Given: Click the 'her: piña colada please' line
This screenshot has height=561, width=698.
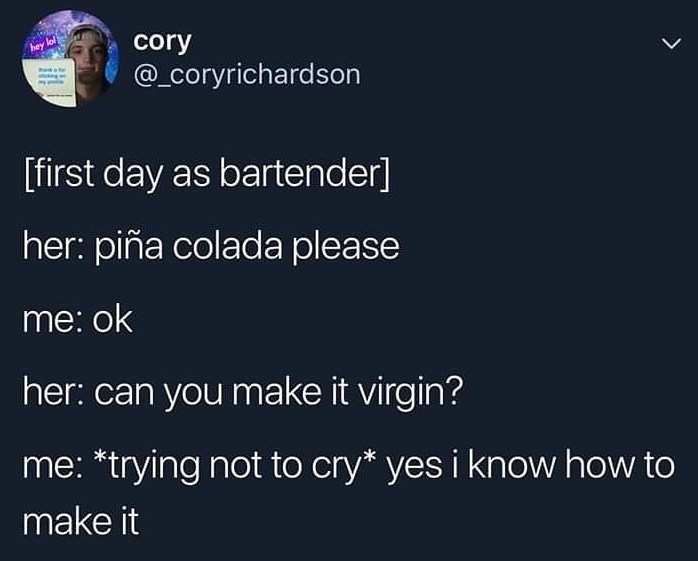Looking at the screenshot, I should (x=211, y=246).
